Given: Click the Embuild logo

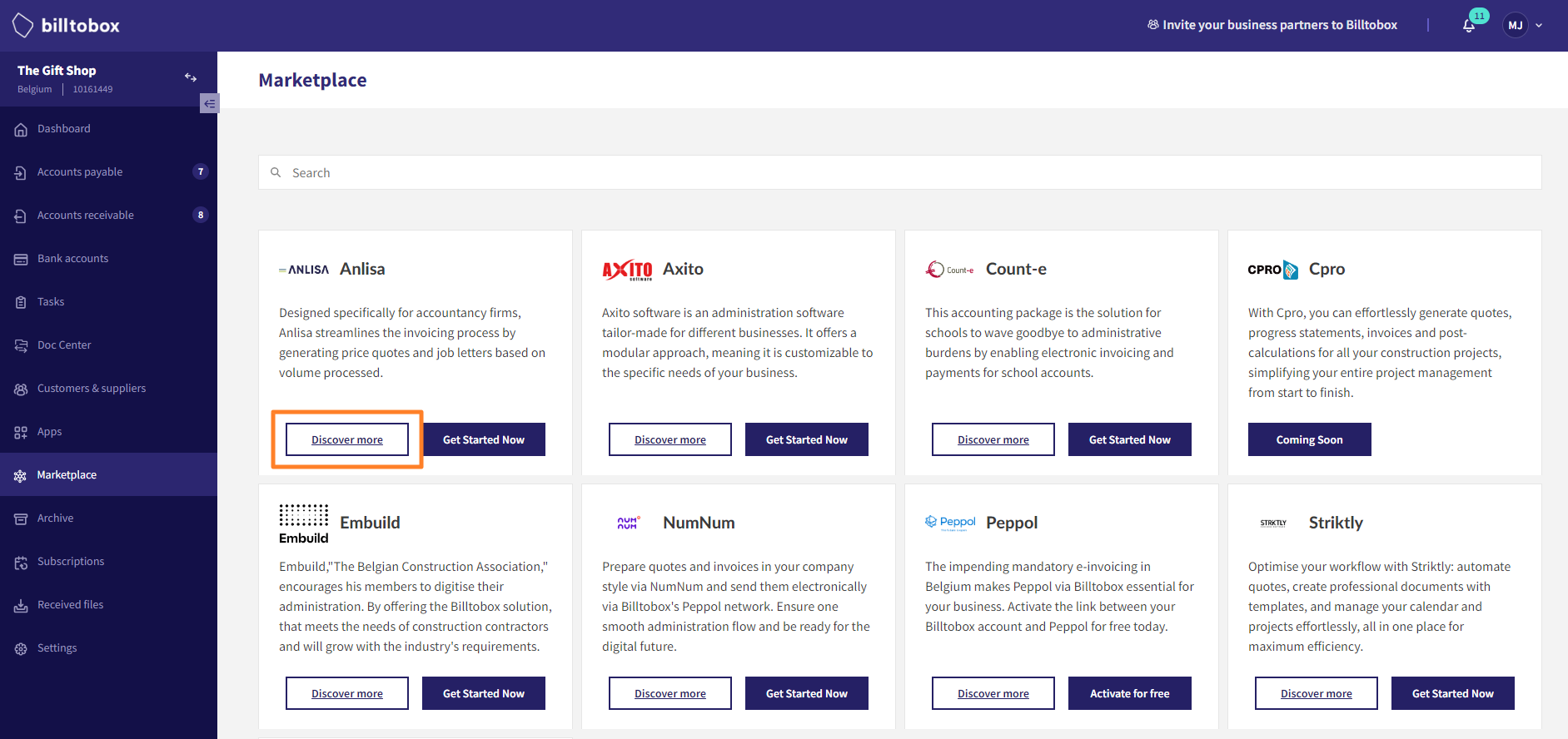Looking at the screenshot, I should (304, 524).
